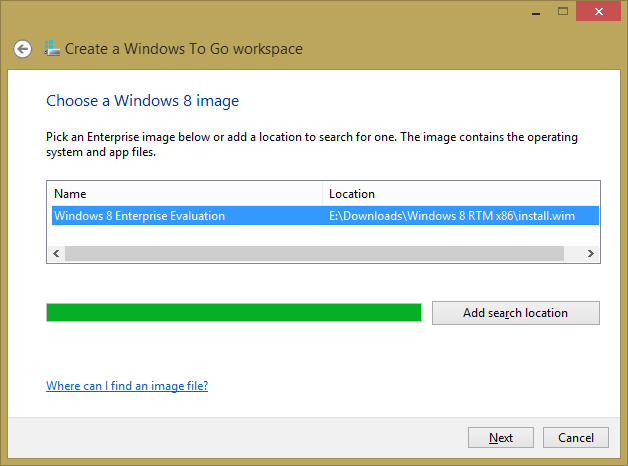Click the horizontal scrollbar thumb in list
Image resolution: width=628 pixels, height=466 pixels.
tap(314, 253)
